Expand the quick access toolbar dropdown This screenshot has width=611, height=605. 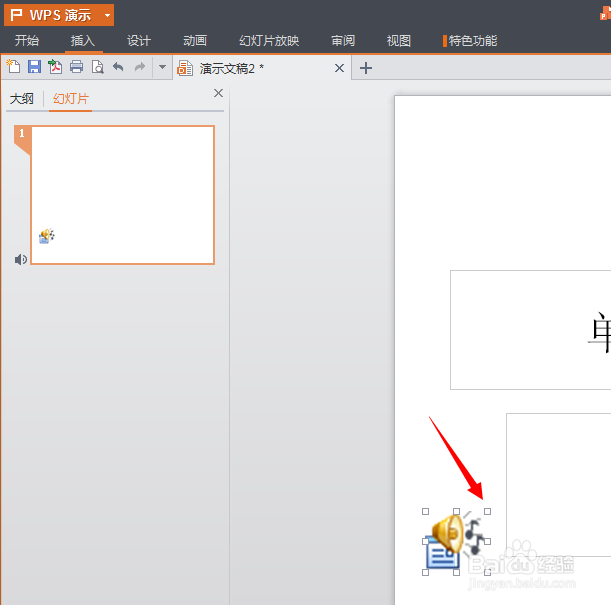point(162,67)
